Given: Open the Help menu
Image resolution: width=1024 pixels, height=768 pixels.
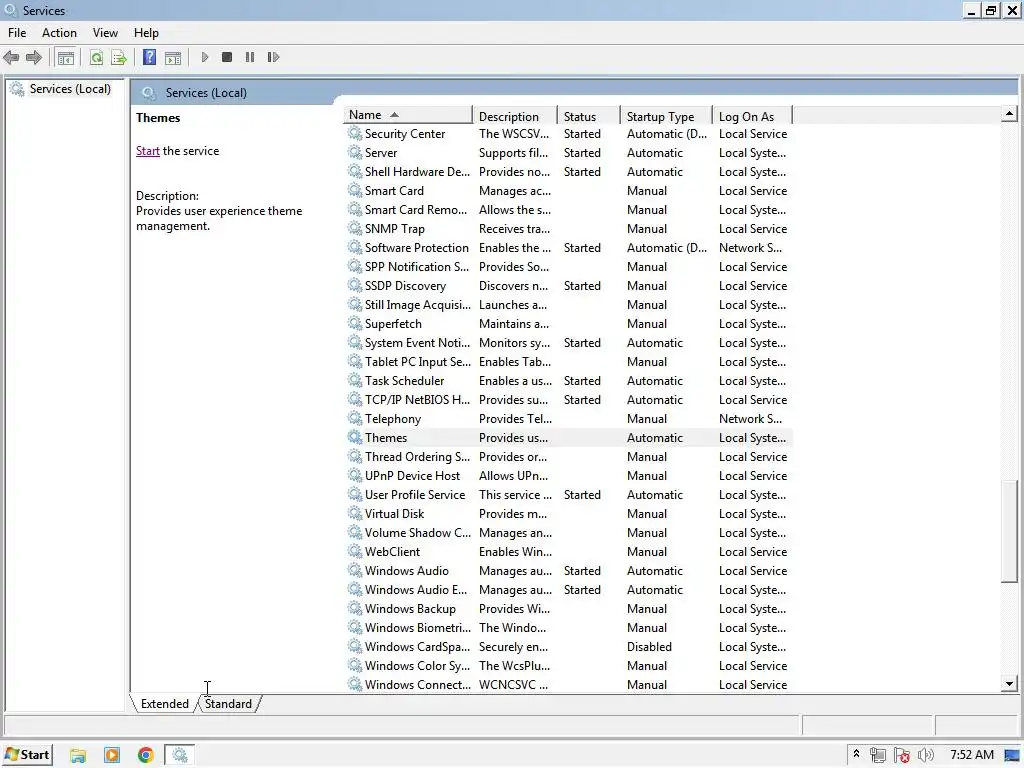Looking at the screenshot, I should (x=146, y=33).
